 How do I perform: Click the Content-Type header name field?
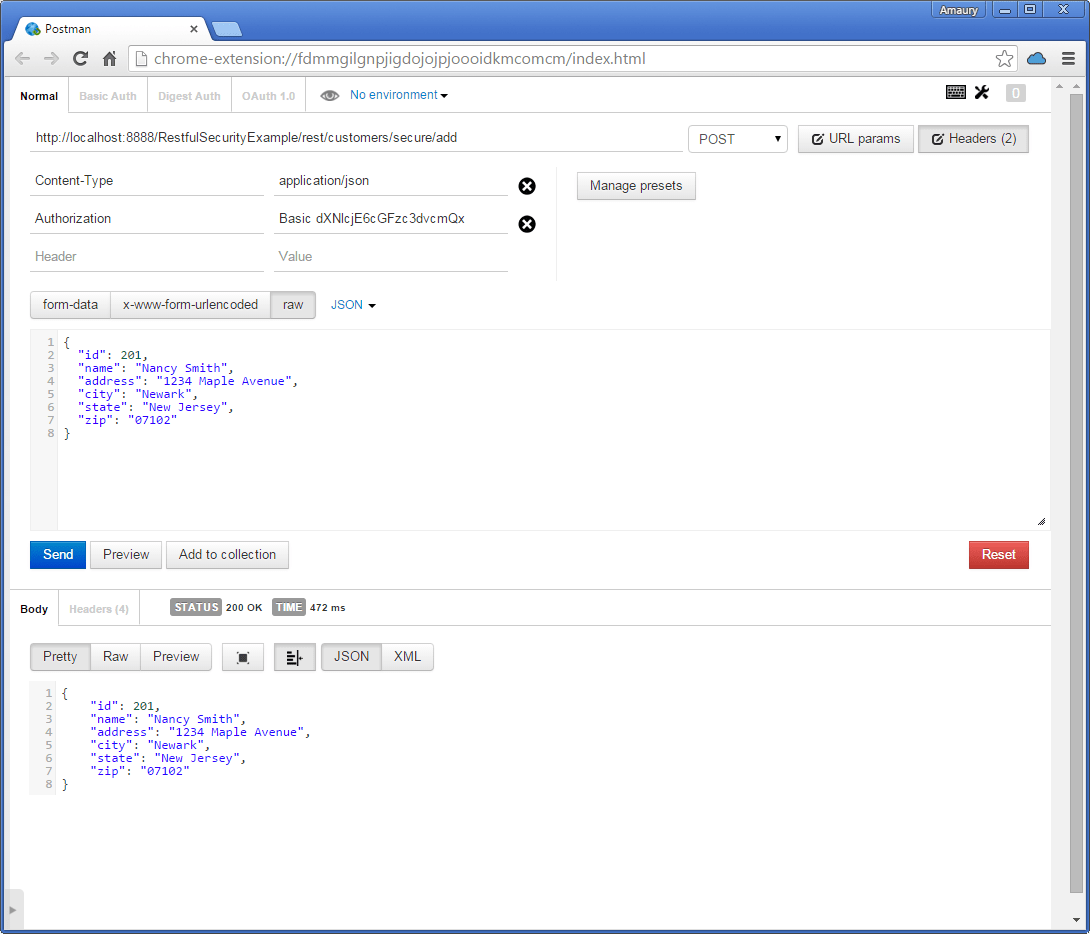[x=147, y=181]
